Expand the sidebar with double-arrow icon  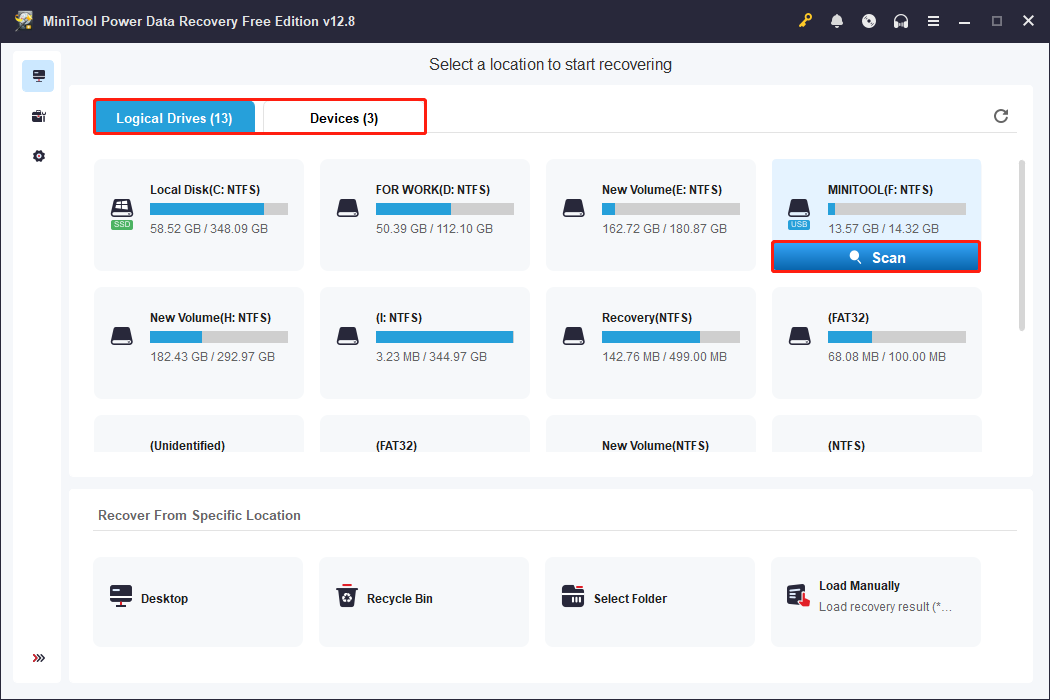pos(38,658)
